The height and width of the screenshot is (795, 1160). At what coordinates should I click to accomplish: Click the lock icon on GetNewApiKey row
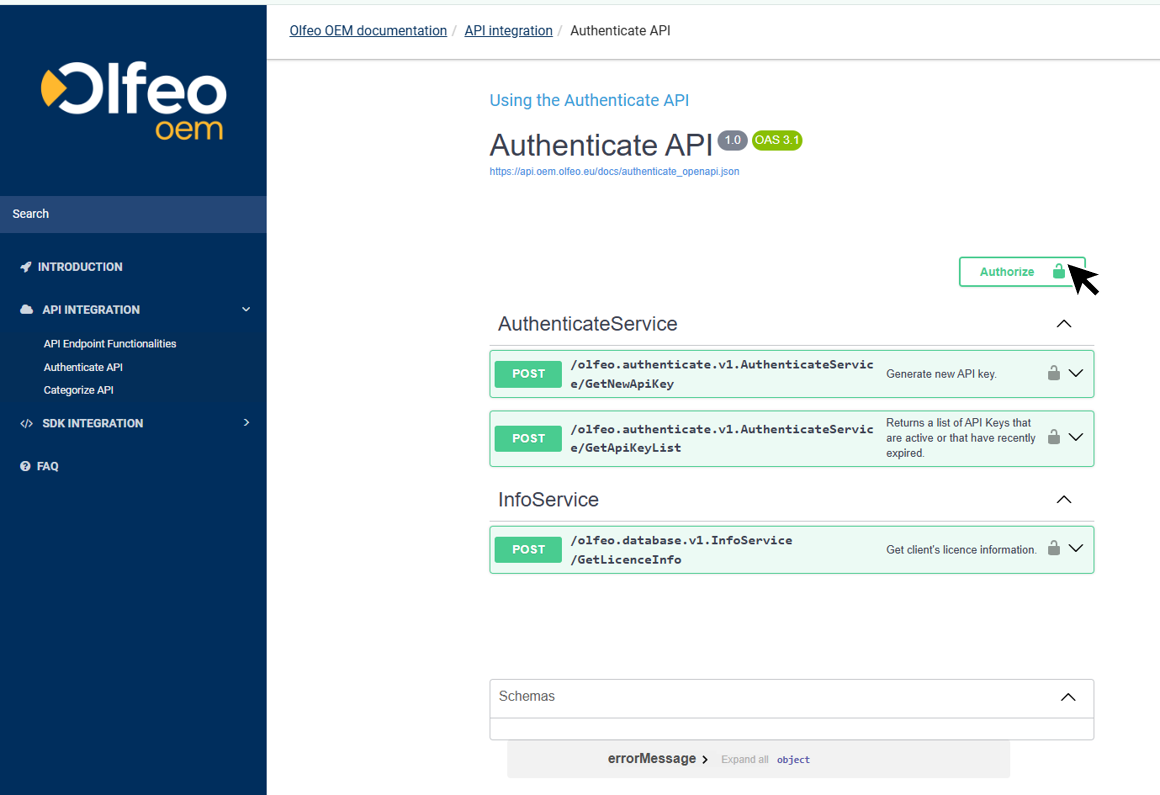point(1053,373)
